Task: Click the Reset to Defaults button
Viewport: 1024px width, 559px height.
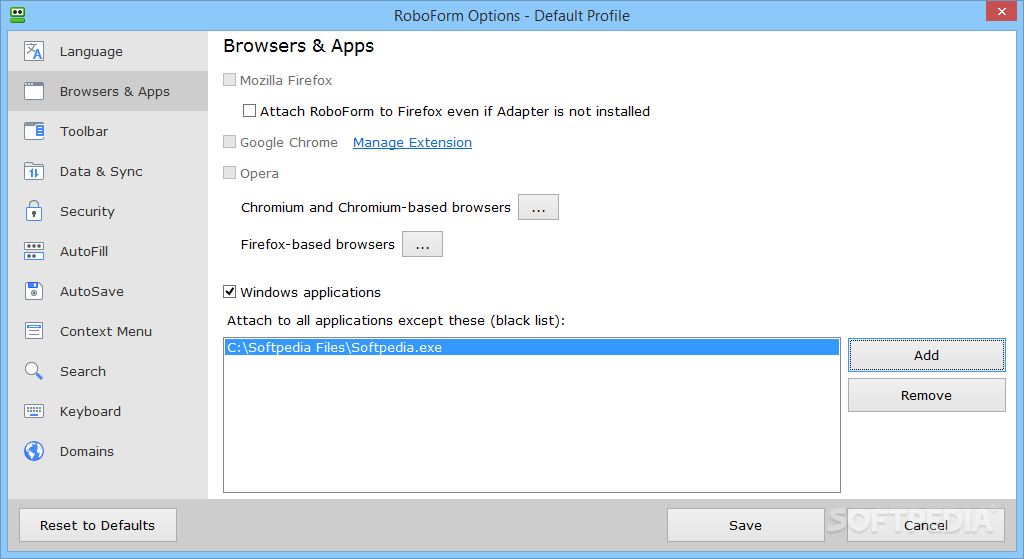Action: coord(97,525)
